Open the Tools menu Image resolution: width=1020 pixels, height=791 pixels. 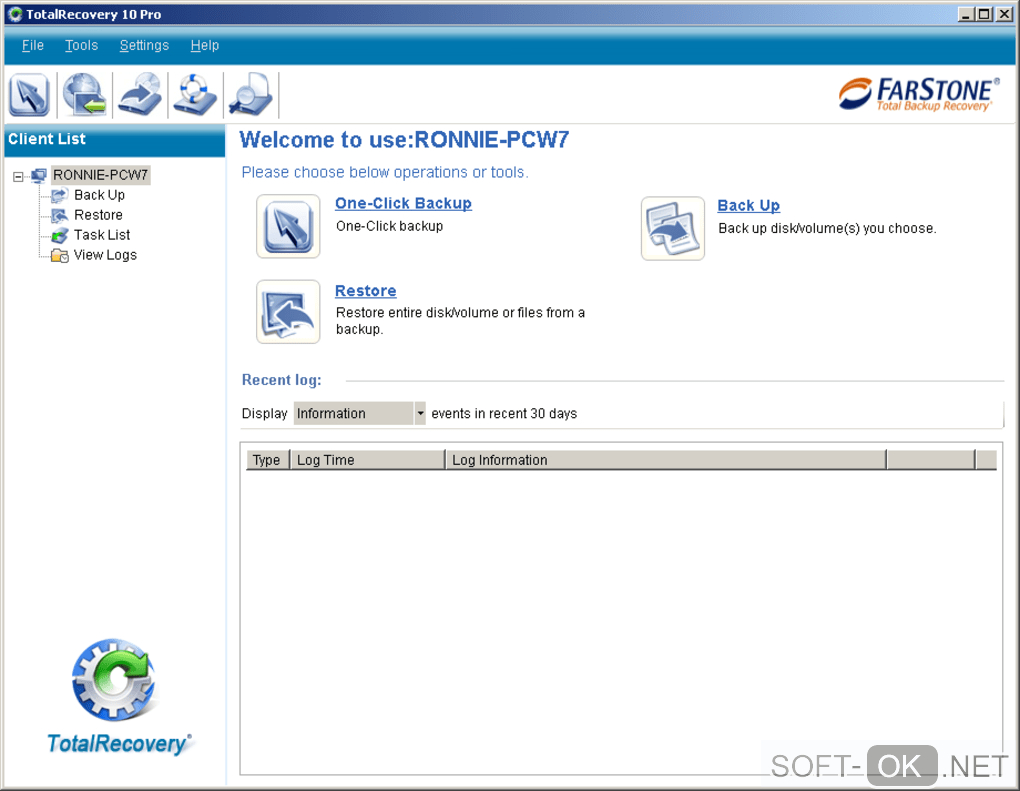point(81,46)
